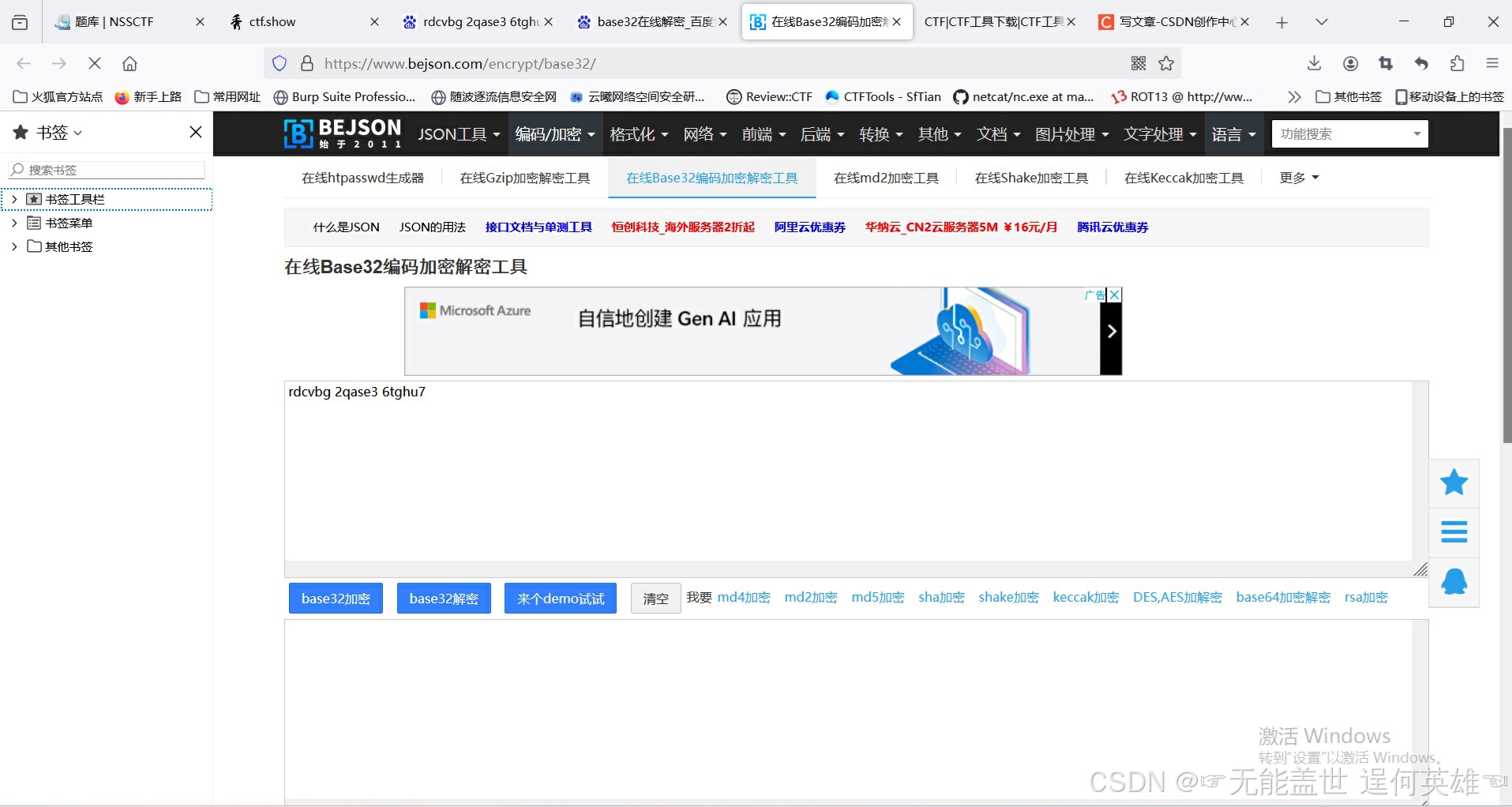Open the Firefox account profile icon
Screen dimensions: 1512x807
[x=1350, y=63]
